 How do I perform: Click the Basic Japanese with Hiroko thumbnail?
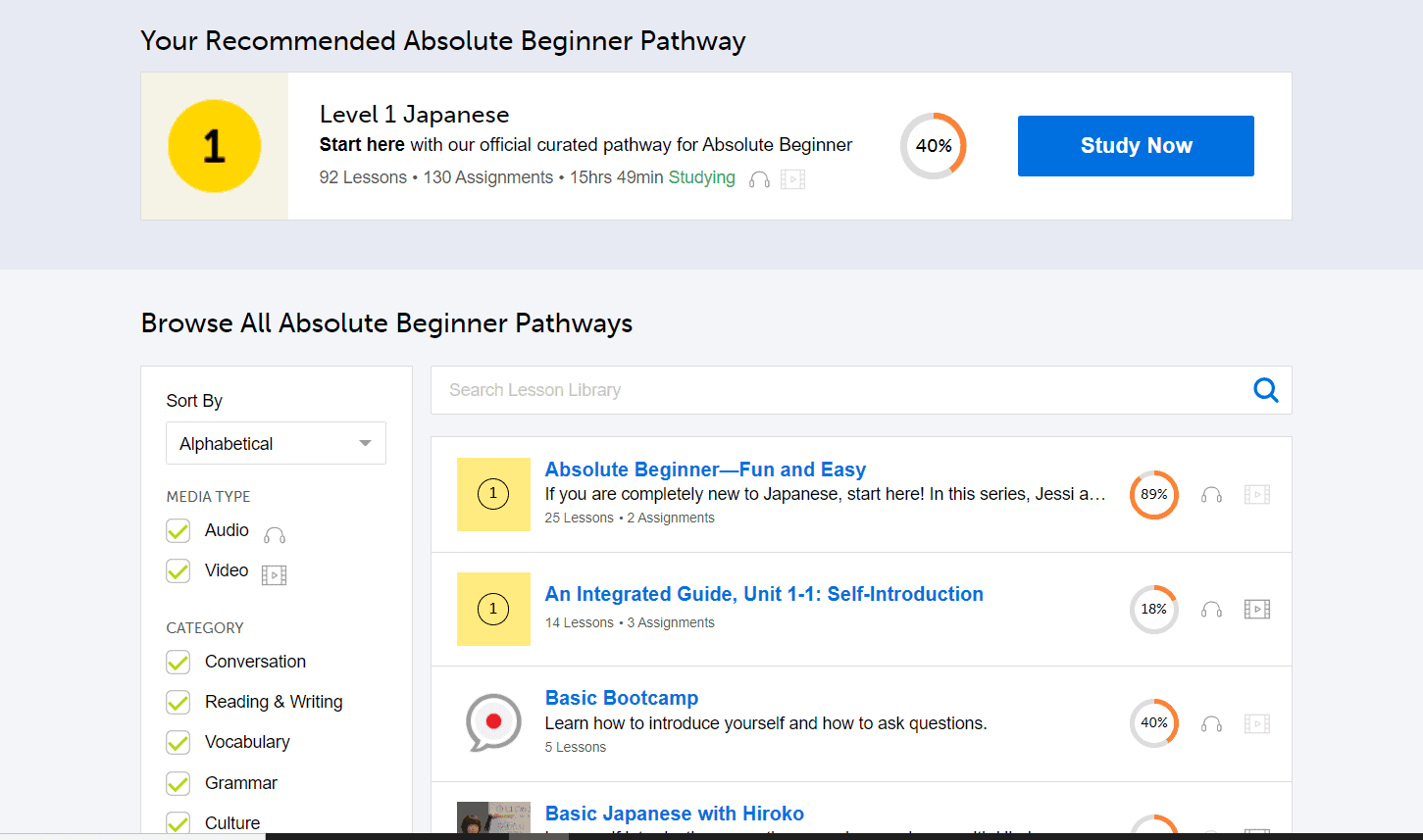[493, 817]
